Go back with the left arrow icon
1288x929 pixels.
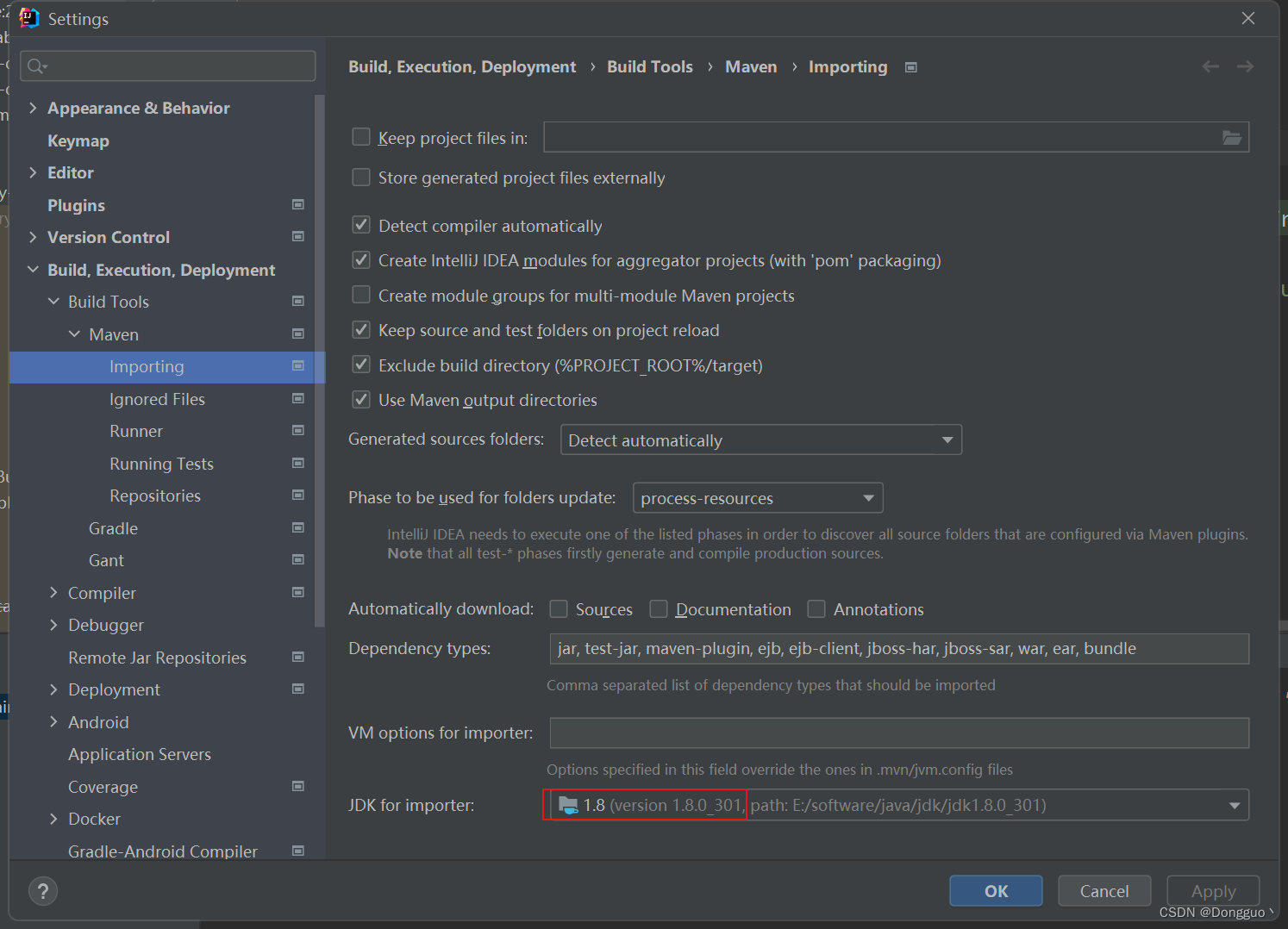pos(1210,66)
